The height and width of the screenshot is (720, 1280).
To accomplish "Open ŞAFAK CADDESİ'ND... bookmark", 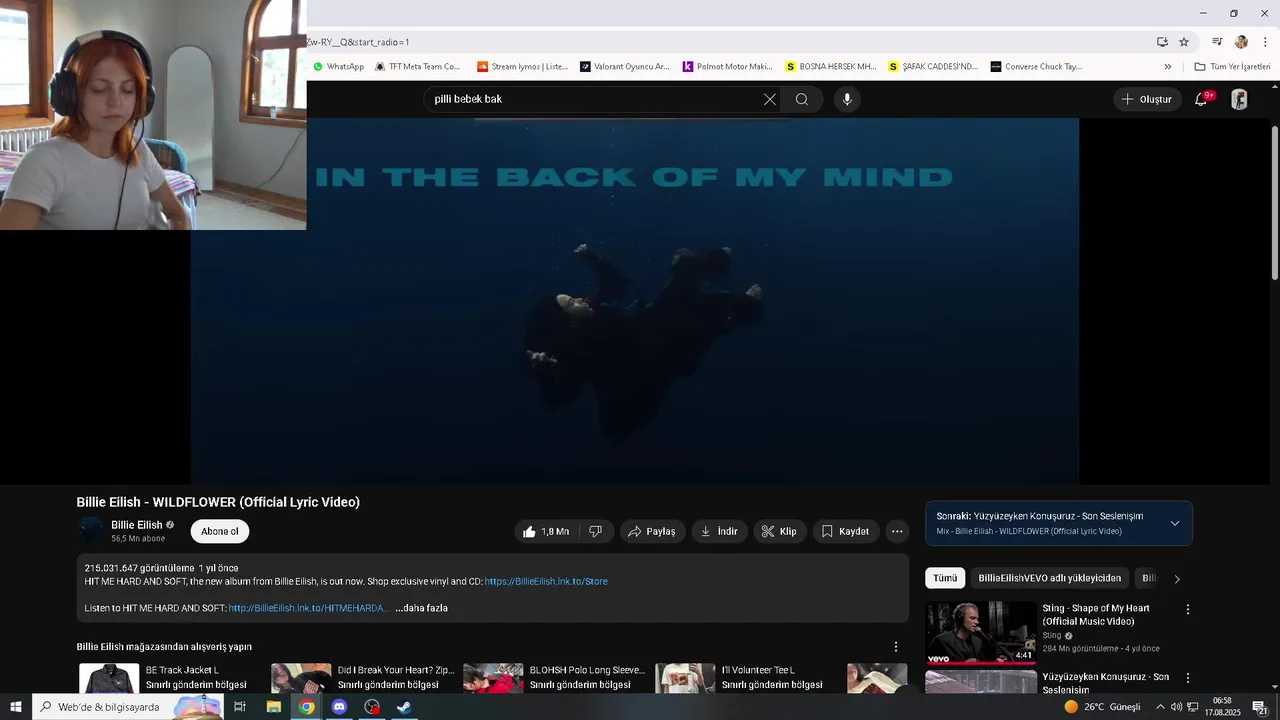I will (x=933, y=67).
